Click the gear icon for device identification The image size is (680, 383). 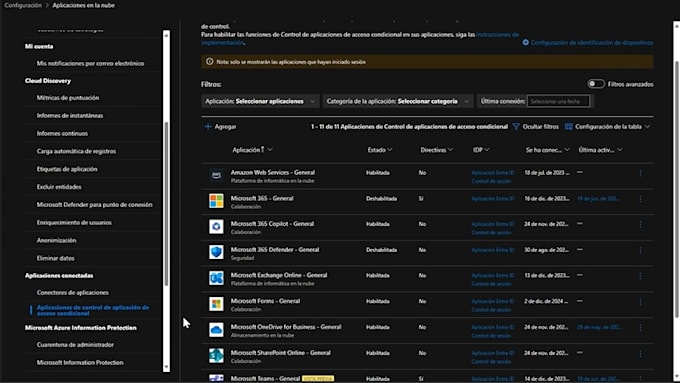pos(525,43)
